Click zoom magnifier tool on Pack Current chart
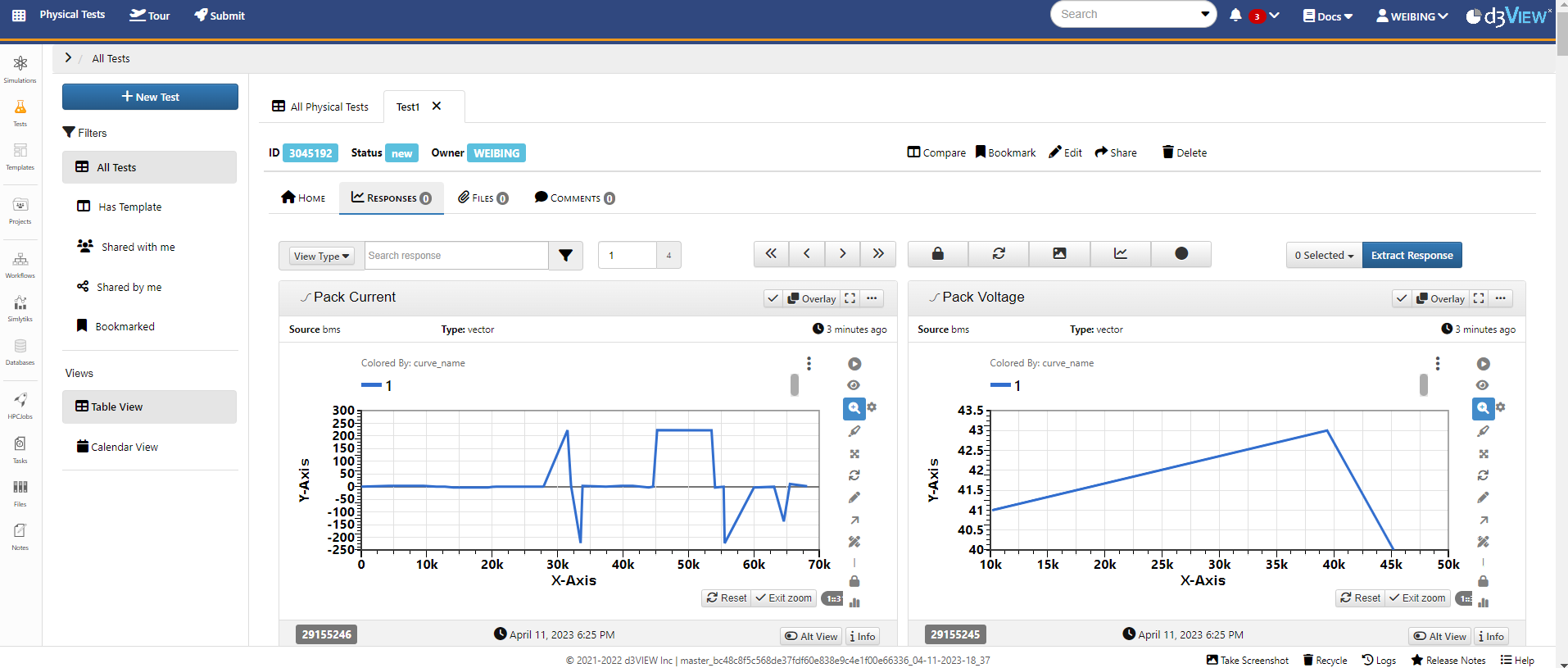Screen dimensions: 1568x668 (854, 407)
